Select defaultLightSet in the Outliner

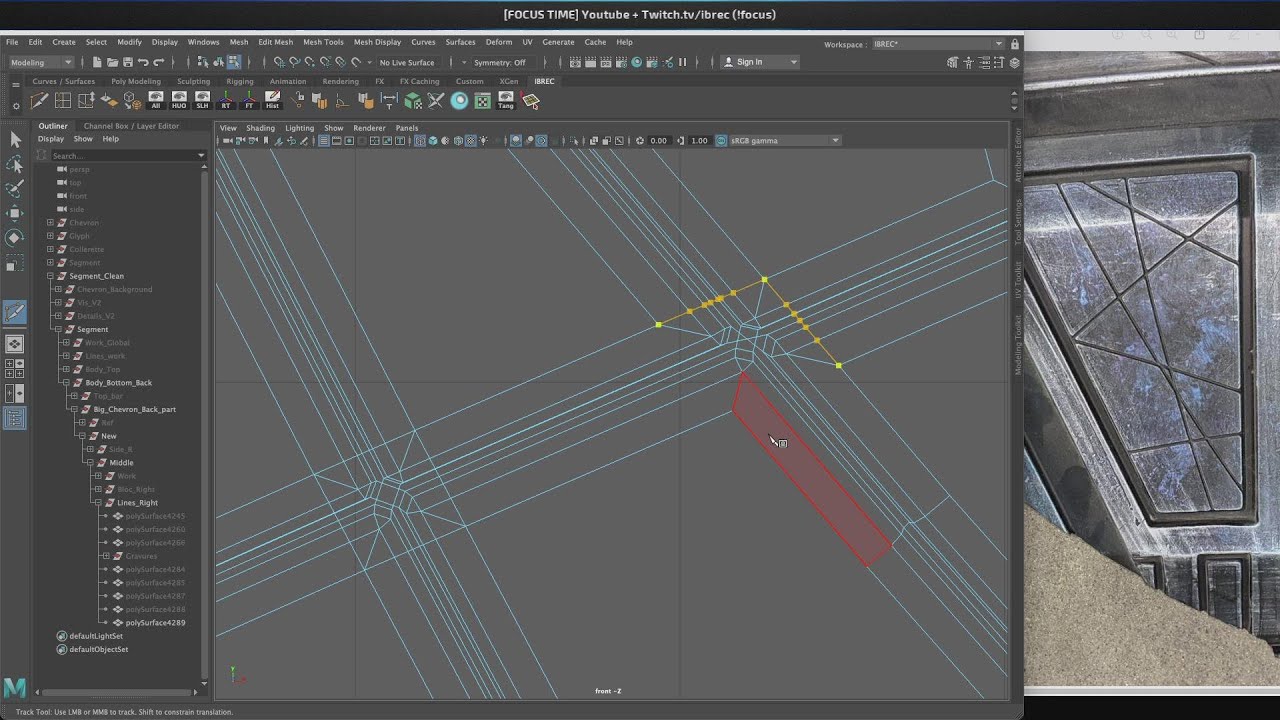(96, 636)
